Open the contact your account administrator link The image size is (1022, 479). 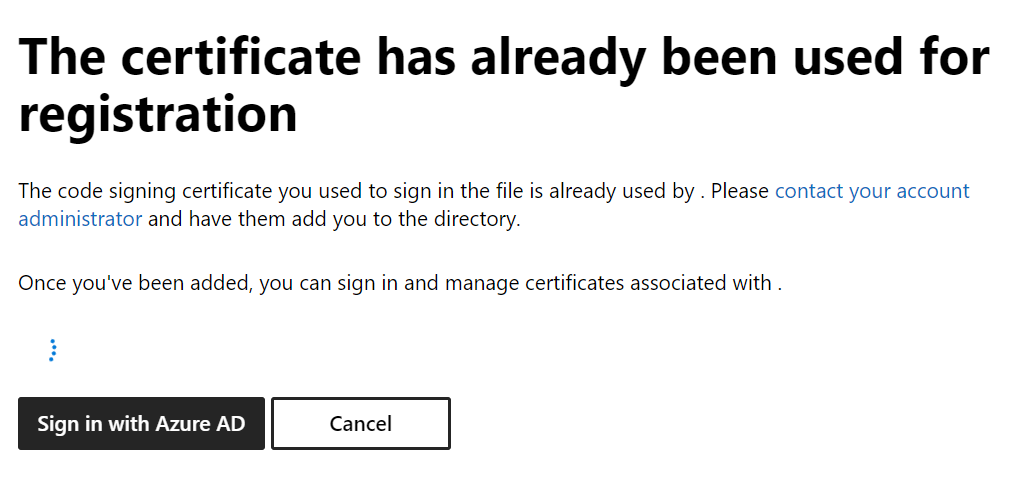tap(872, 192)
